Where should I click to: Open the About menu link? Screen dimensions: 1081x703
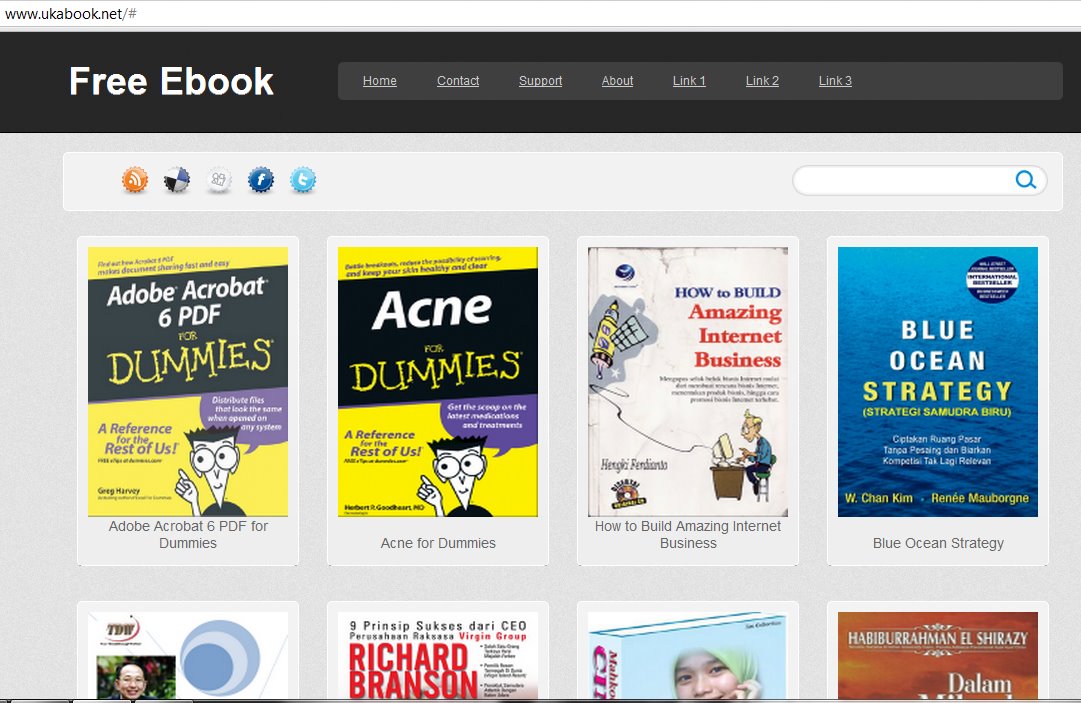click(x=617, y=81)
